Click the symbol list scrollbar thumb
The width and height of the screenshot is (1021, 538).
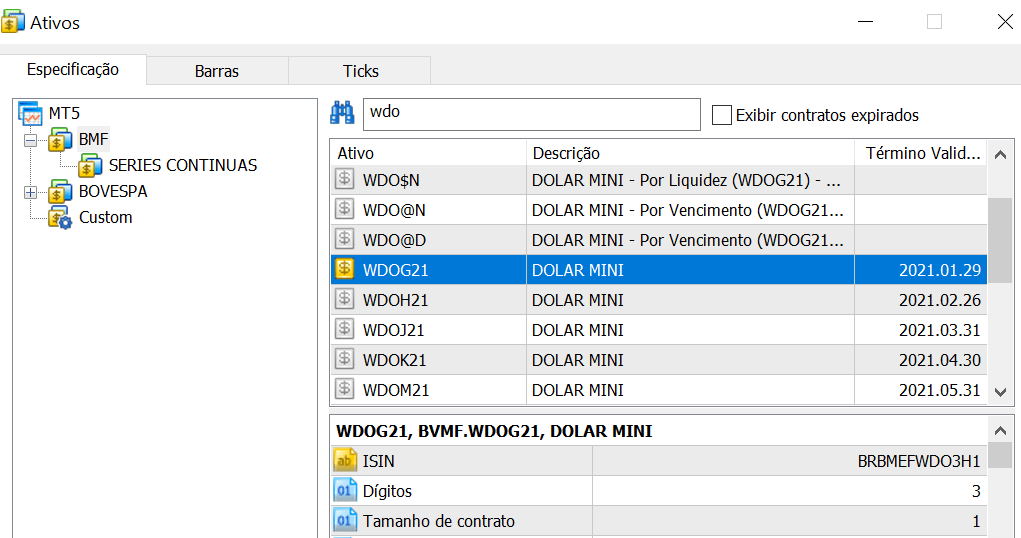[1001, 240]
